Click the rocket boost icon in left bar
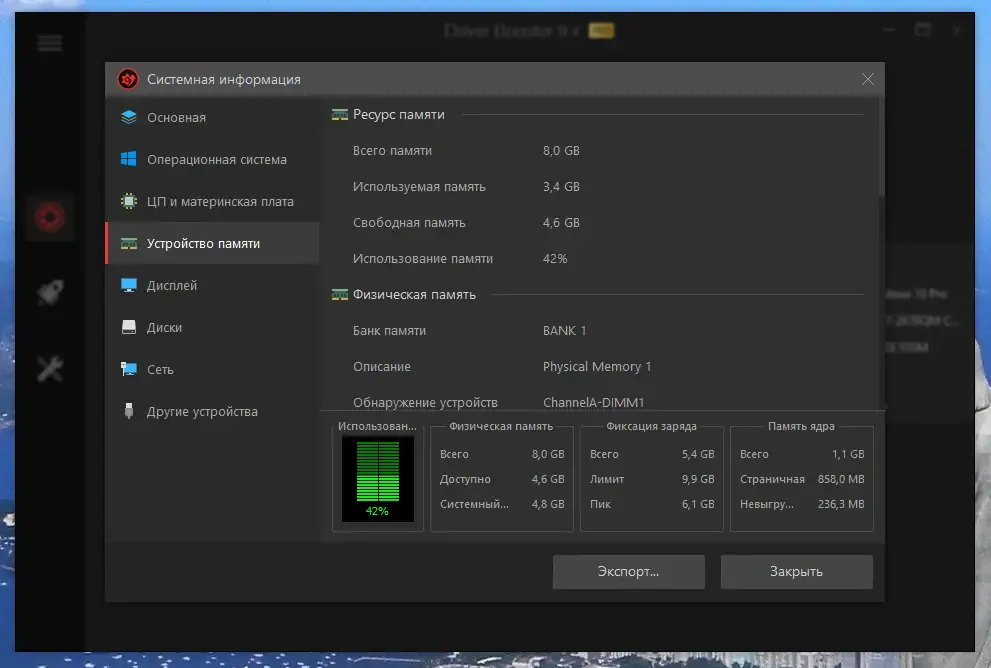991x668 pixels. coord(50,292)
